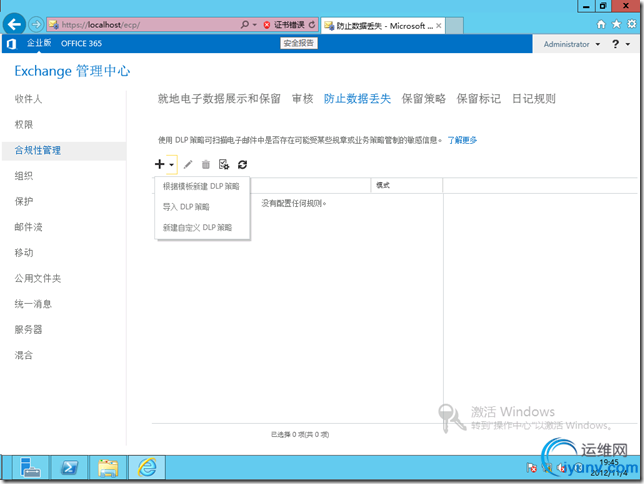
Task: Open 组织 in the left navigation
Action: coord(24,176)
